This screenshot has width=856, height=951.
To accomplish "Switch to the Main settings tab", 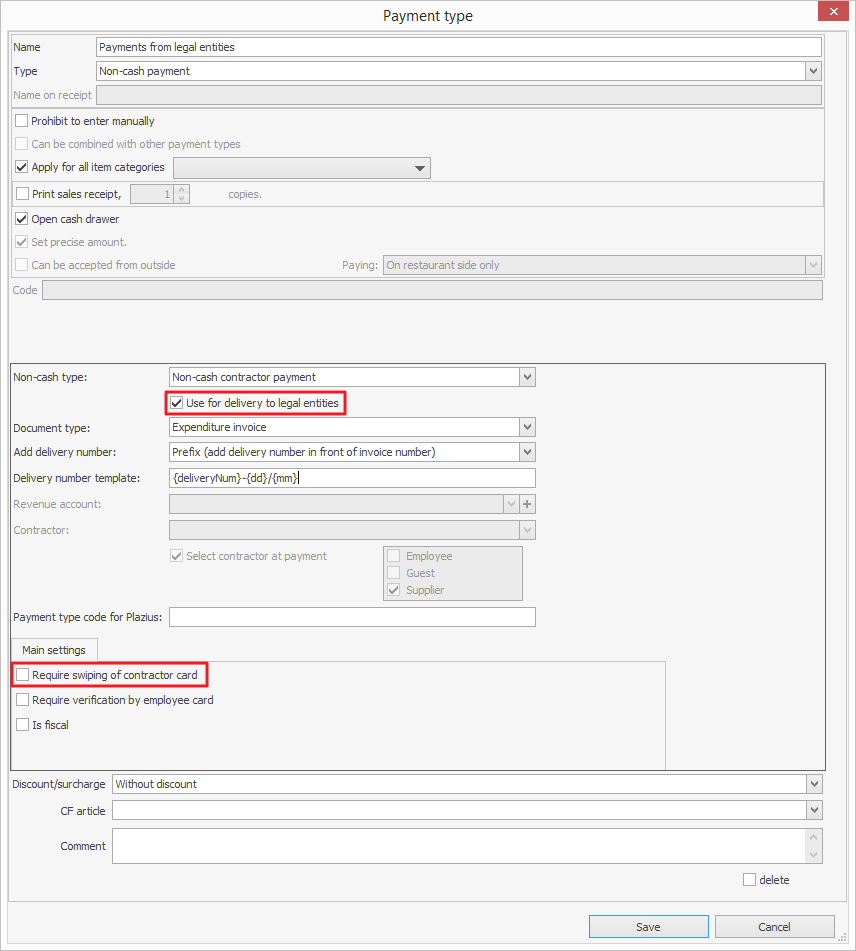I will (54, 650).
